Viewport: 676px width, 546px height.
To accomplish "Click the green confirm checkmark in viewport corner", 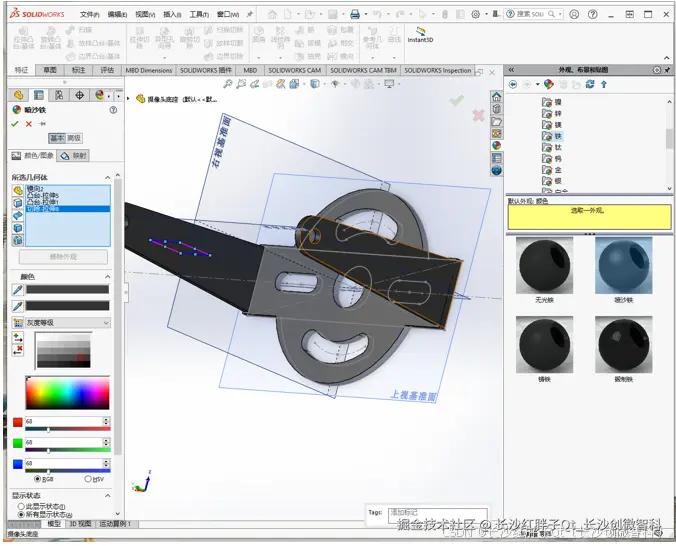I will pos(457,100).
